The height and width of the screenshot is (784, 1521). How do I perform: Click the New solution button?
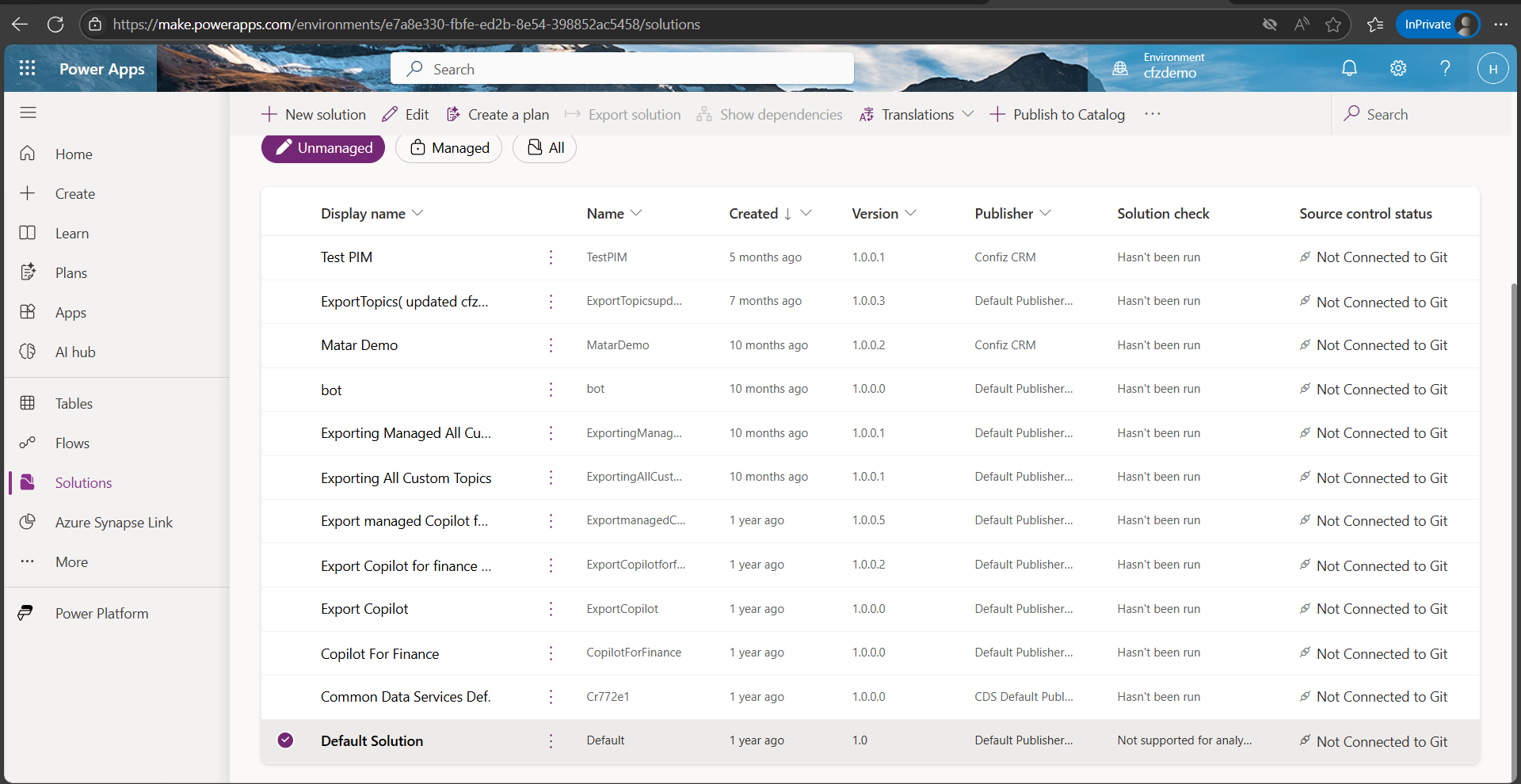314,115
